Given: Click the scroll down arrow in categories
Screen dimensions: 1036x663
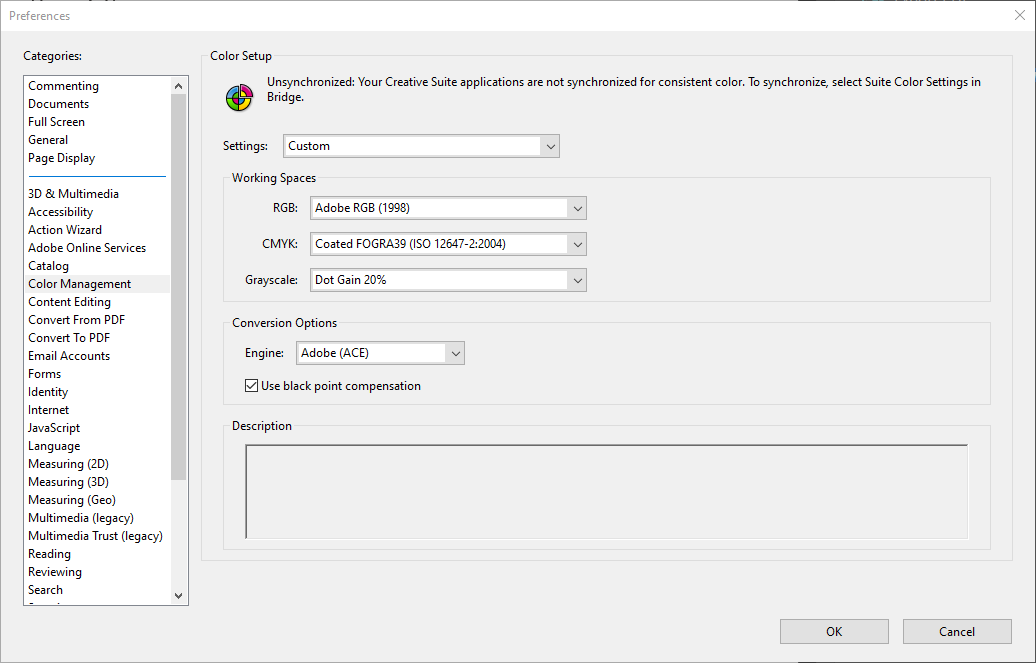Looking at the screenshot, I should click(179, 595).
